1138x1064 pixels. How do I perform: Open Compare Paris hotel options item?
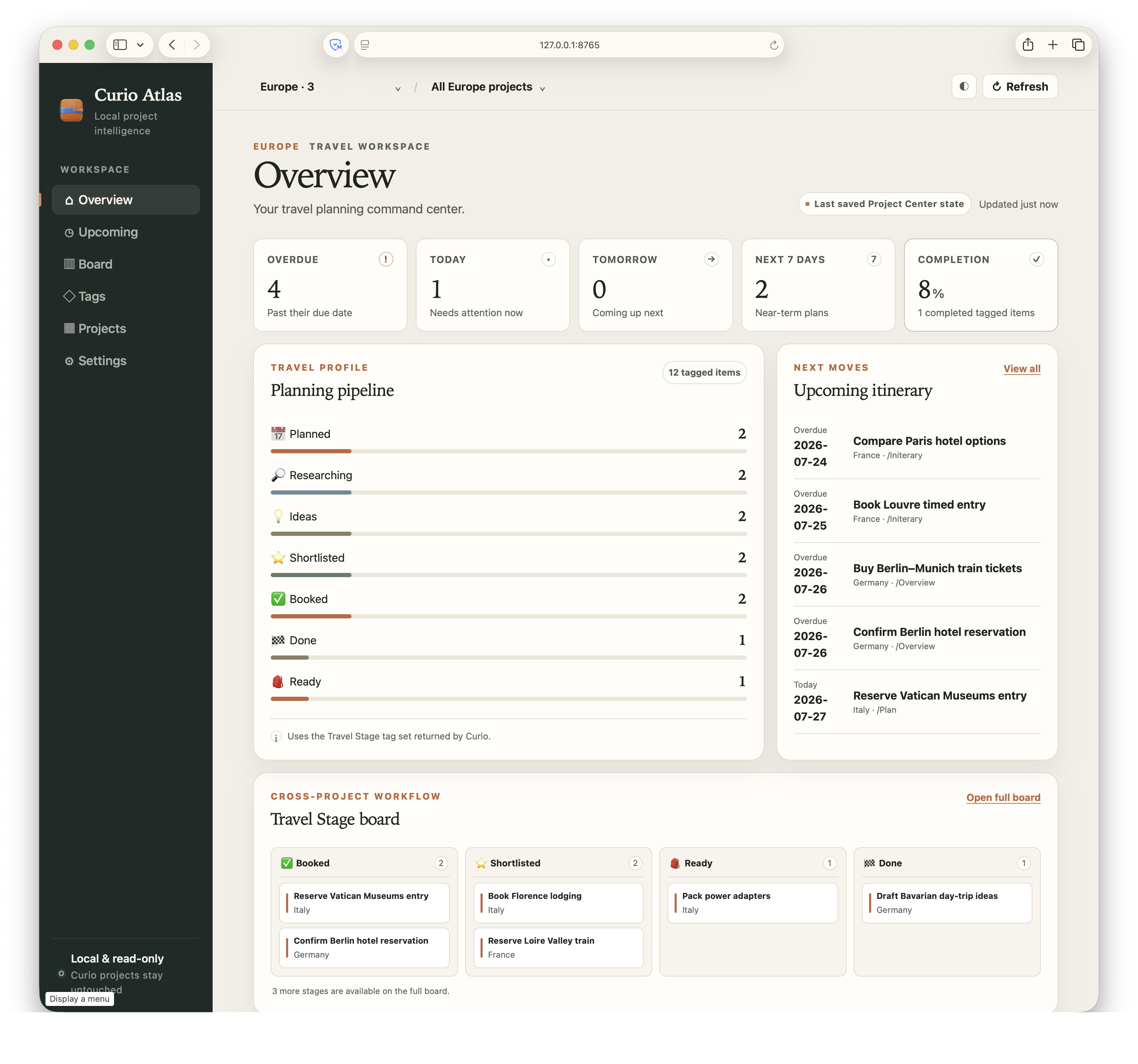coord(917,447)
